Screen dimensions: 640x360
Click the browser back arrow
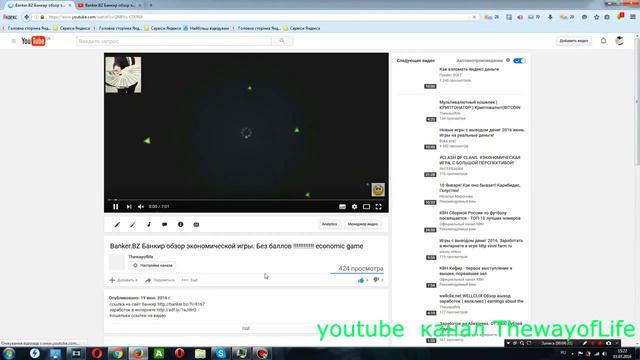point(27,17)
